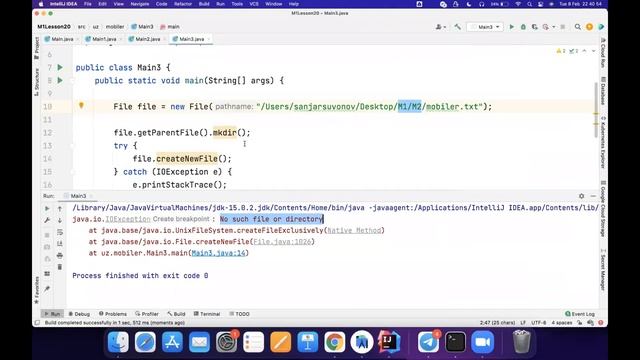The height and width of the screenshot is (360, 640).
Task: Click the Print icon in the Run panel
Action: (60, 256)
